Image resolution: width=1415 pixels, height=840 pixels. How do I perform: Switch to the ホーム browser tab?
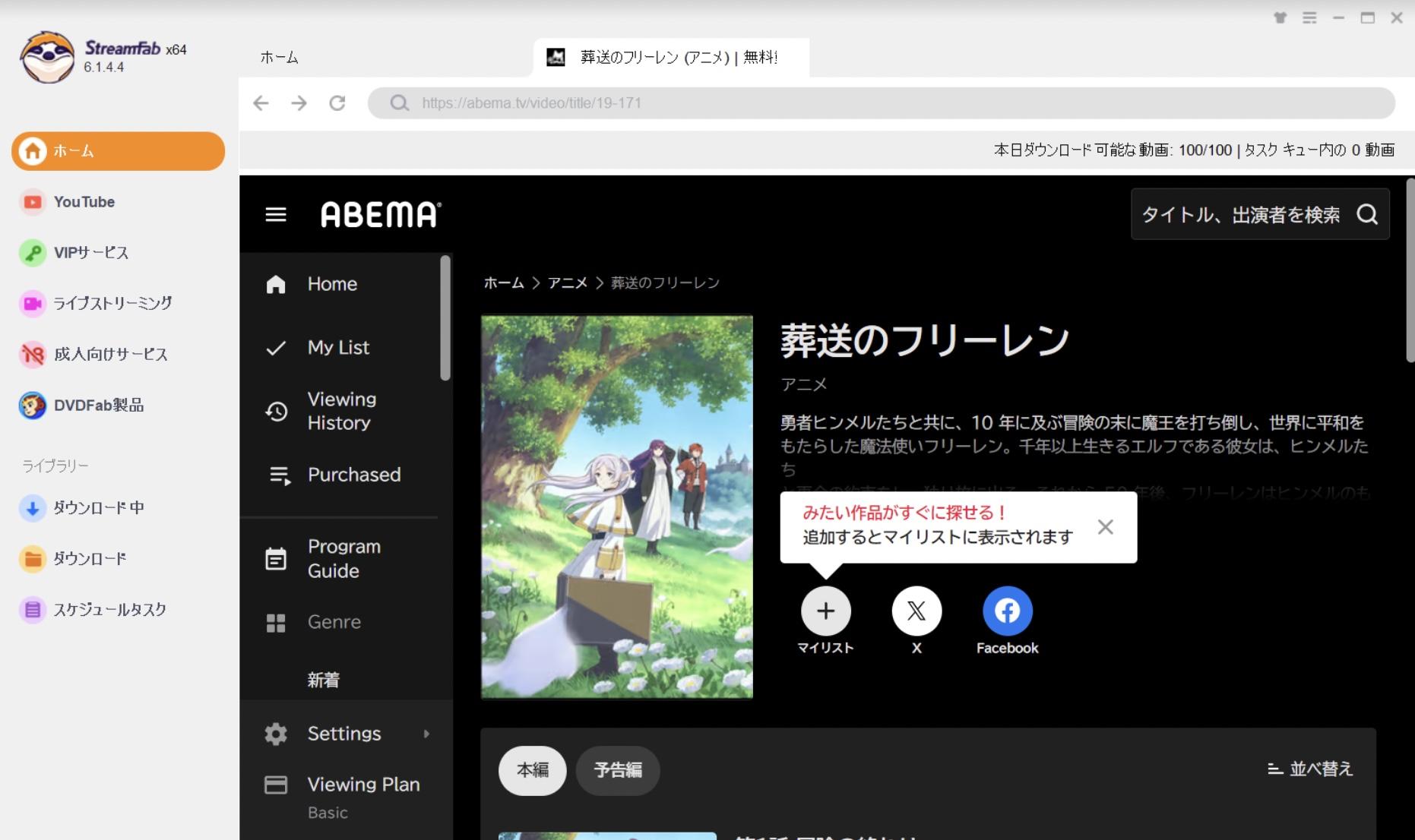coord(279,58)
